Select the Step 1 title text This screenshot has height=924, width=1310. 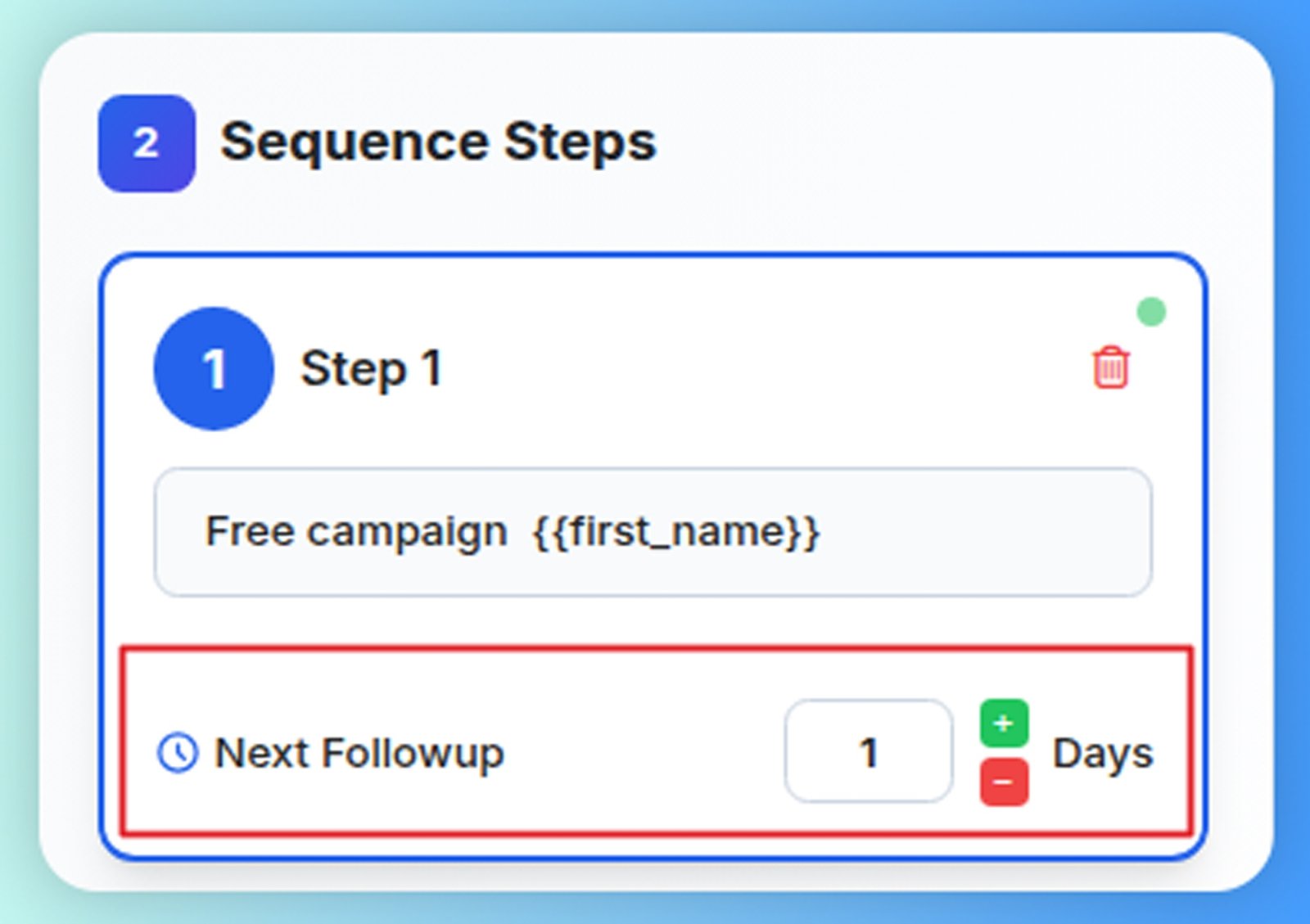[372, 368]
